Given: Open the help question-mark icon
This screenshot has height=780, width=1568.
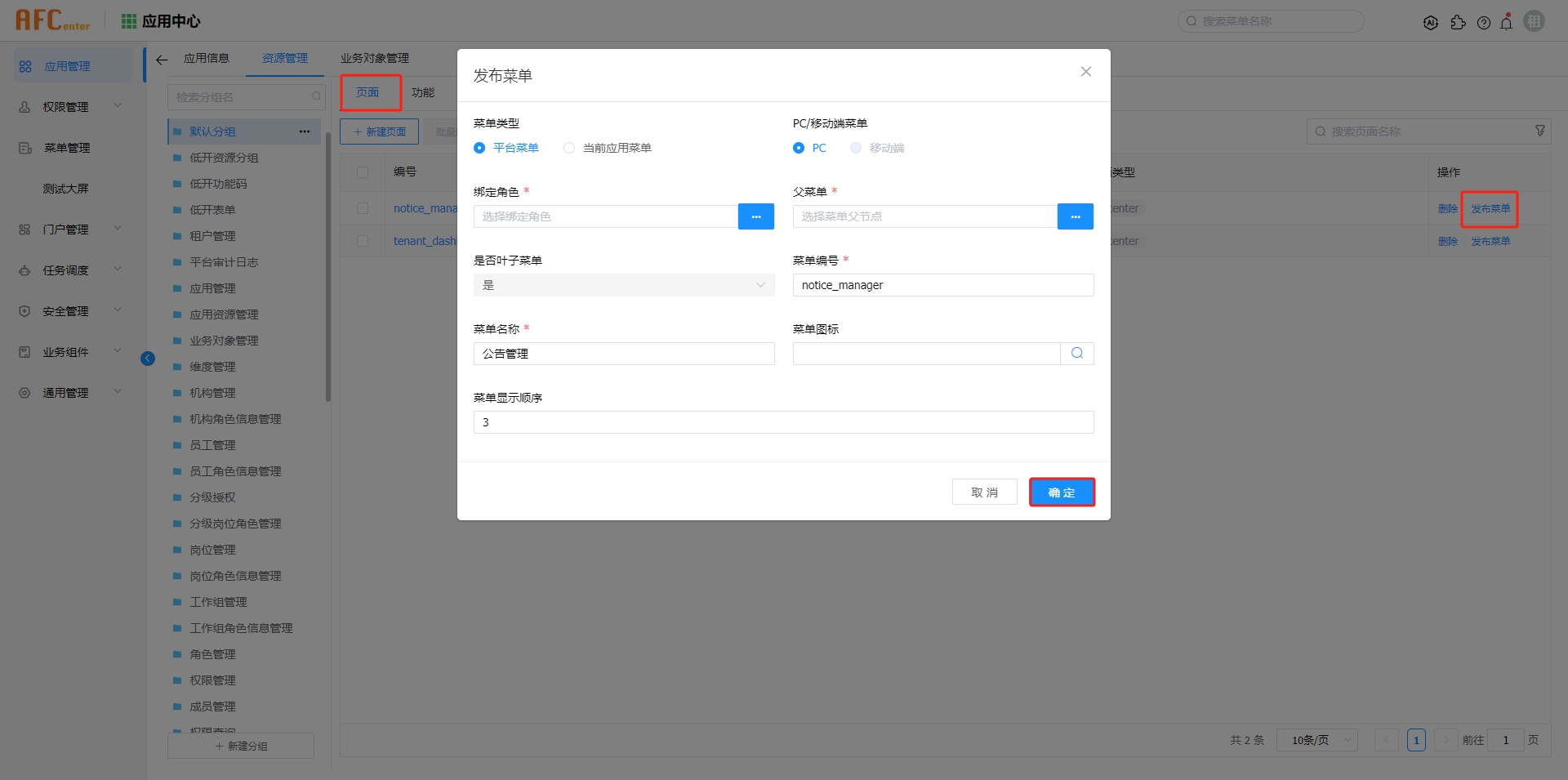Looking at the screenshot, I should [1484, 23].
